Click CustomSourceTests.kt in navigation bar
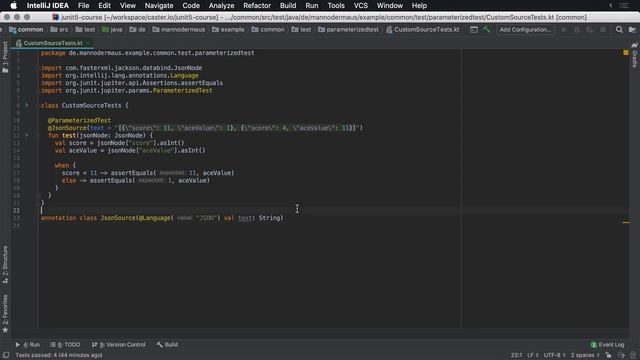This screenshot has width=640, height=360. tap(422, 29)
